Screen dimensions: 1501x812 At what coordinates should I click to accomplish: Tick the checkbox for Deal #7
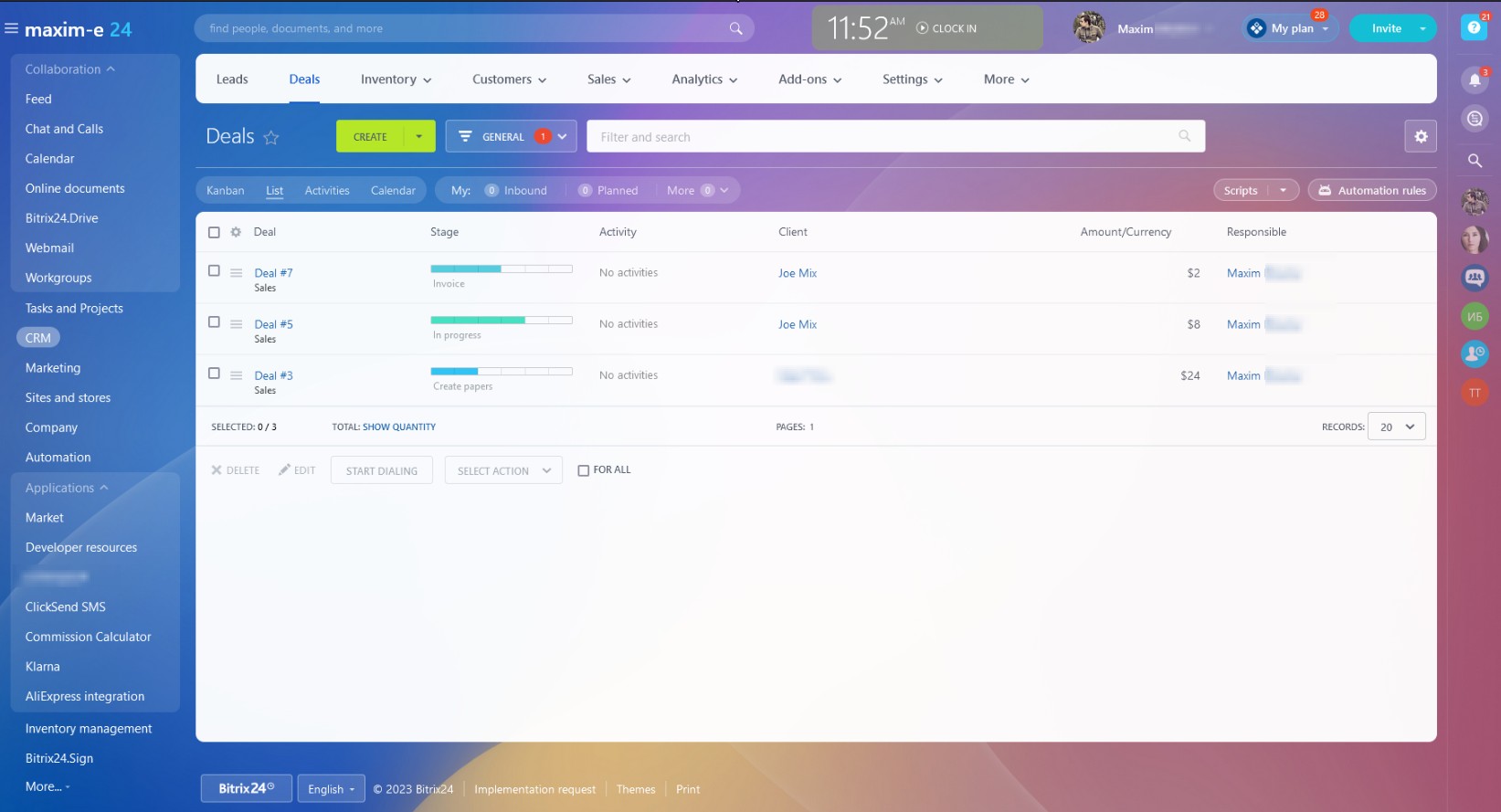pyautogui.click(x=214, y=270)
